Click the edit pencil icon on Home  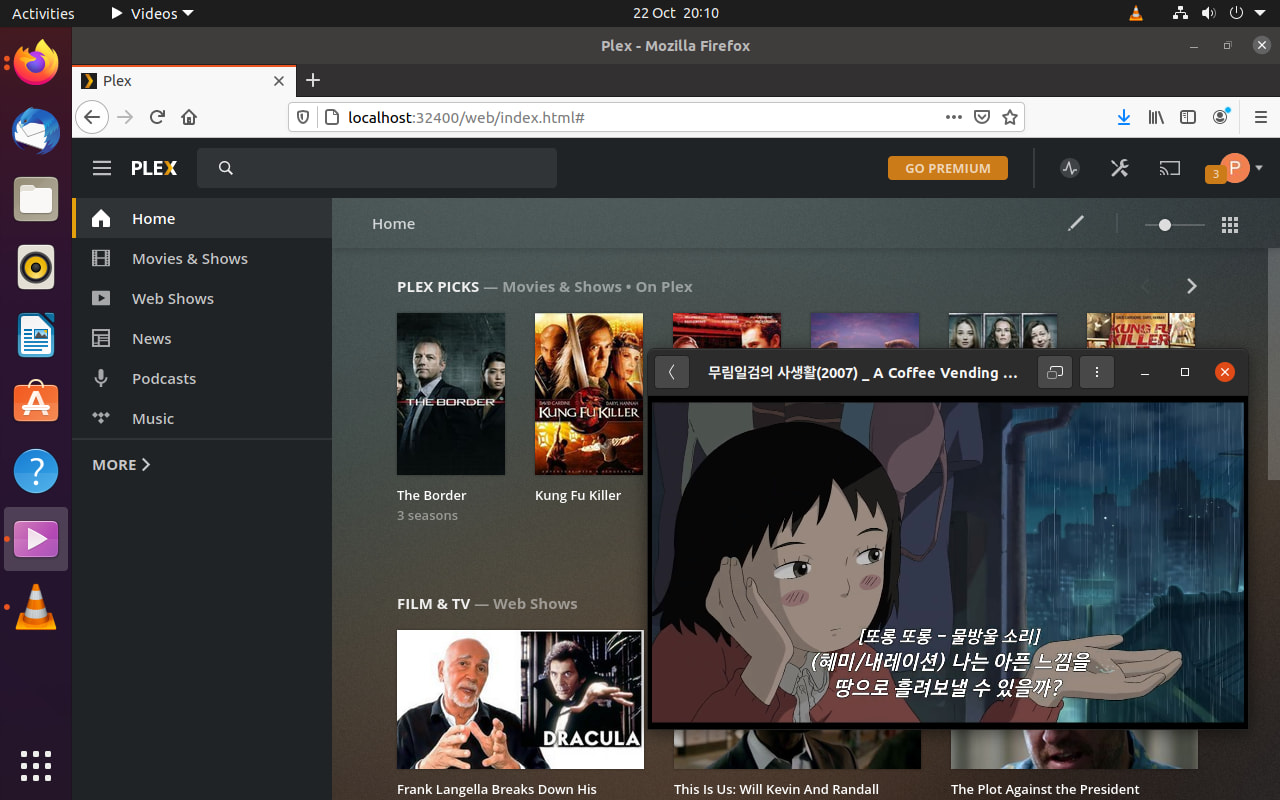[1076, 224]
